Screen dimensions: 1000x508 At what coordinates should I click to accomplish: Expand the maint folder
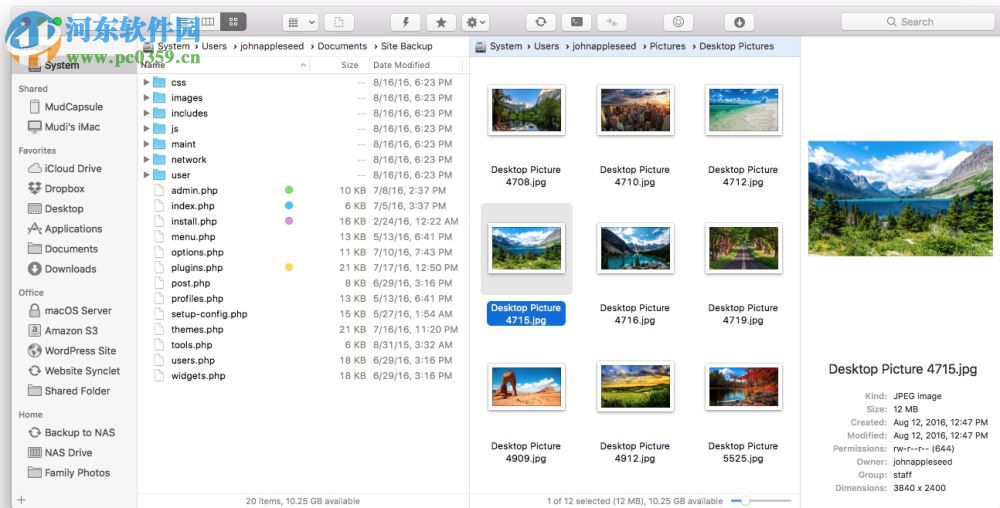(x=146, y=144)
